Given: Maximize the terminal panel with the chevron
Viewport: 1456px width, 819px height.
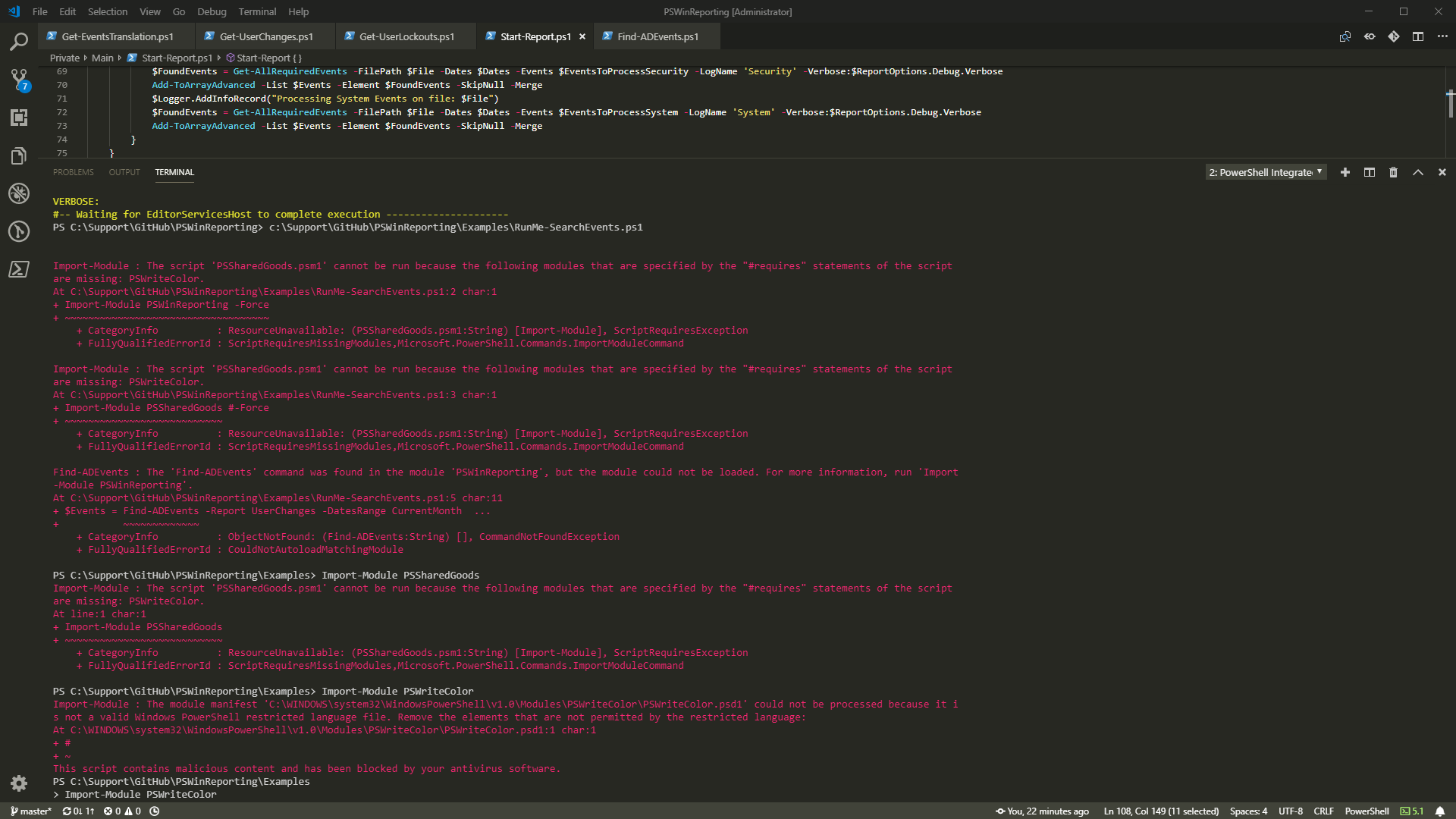Looking at the screenshot, I should click(1417, 172).
